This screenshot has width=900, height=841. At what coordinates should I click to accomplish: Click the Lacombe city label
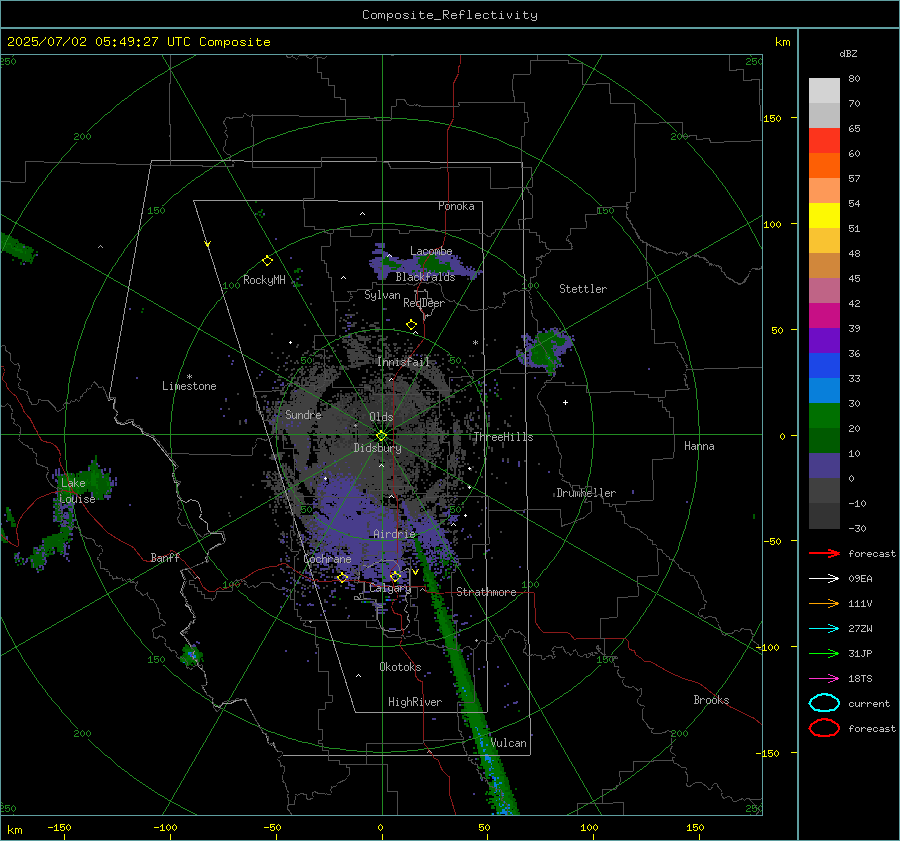pos(431,251)
